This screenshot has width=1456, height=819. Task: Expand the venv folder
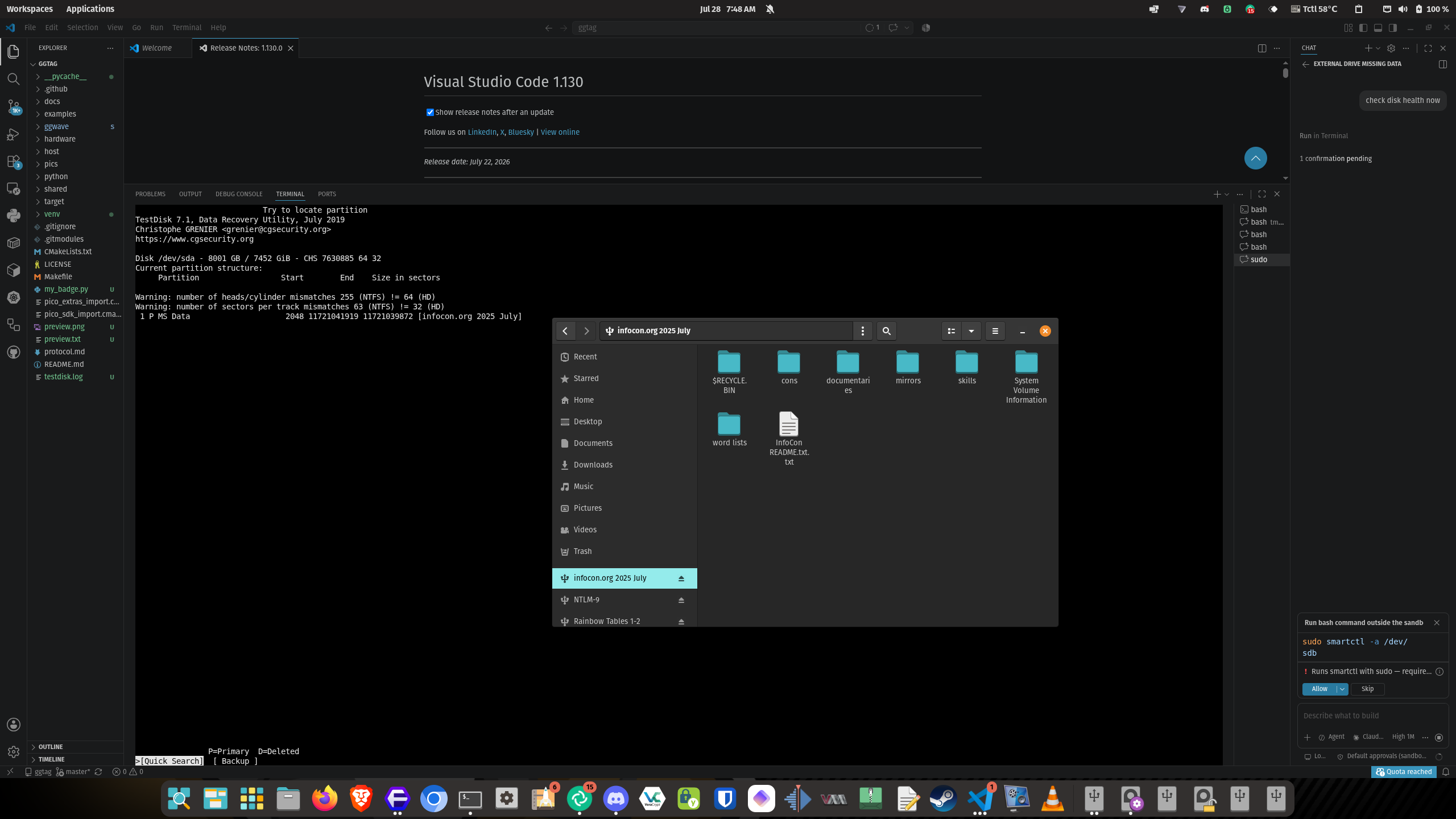tap(52, 214)
